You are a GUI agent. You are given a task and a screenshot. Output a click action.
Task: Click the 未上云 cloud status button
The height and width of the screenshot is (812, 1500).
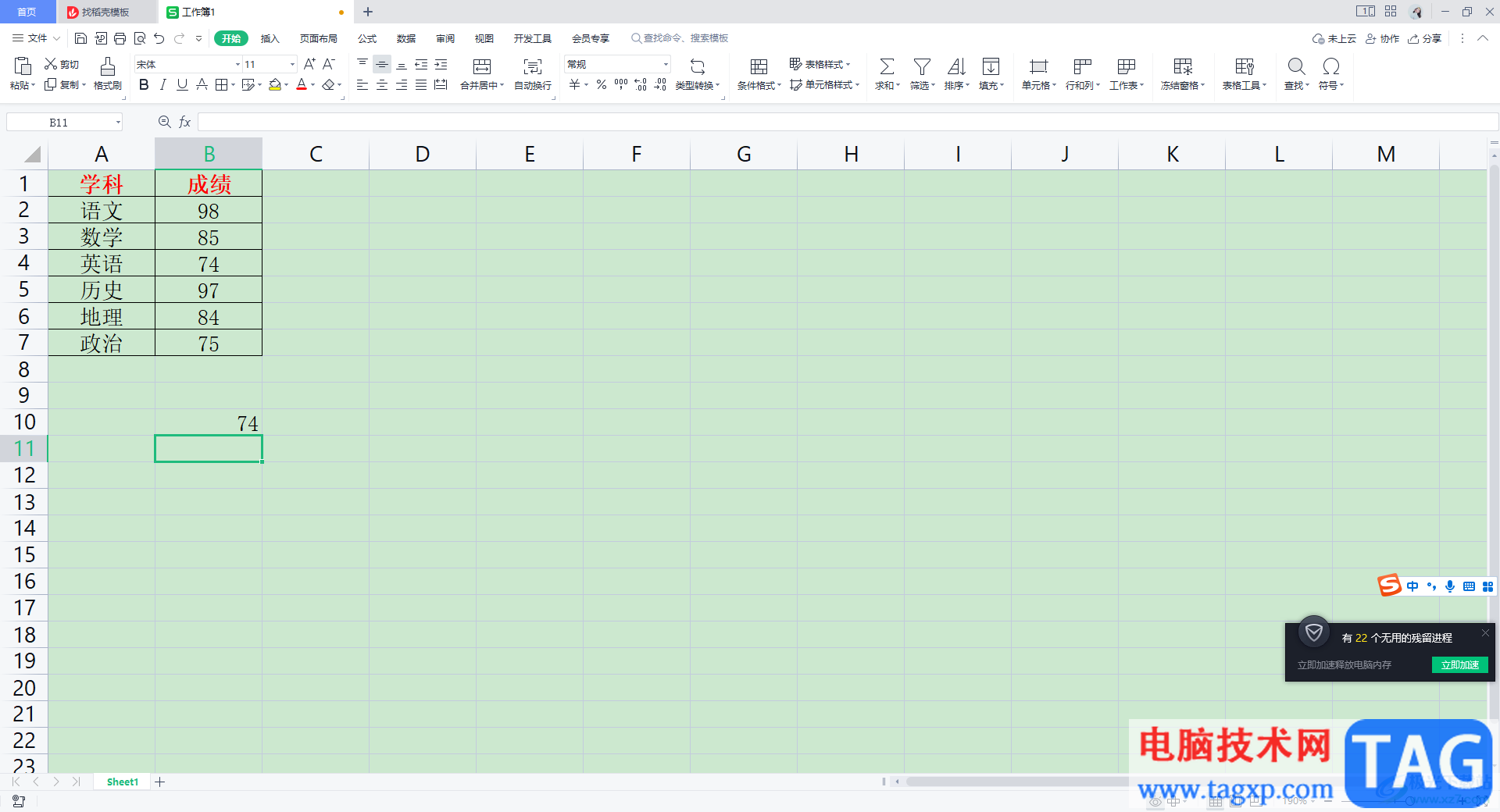(1334, 38)
